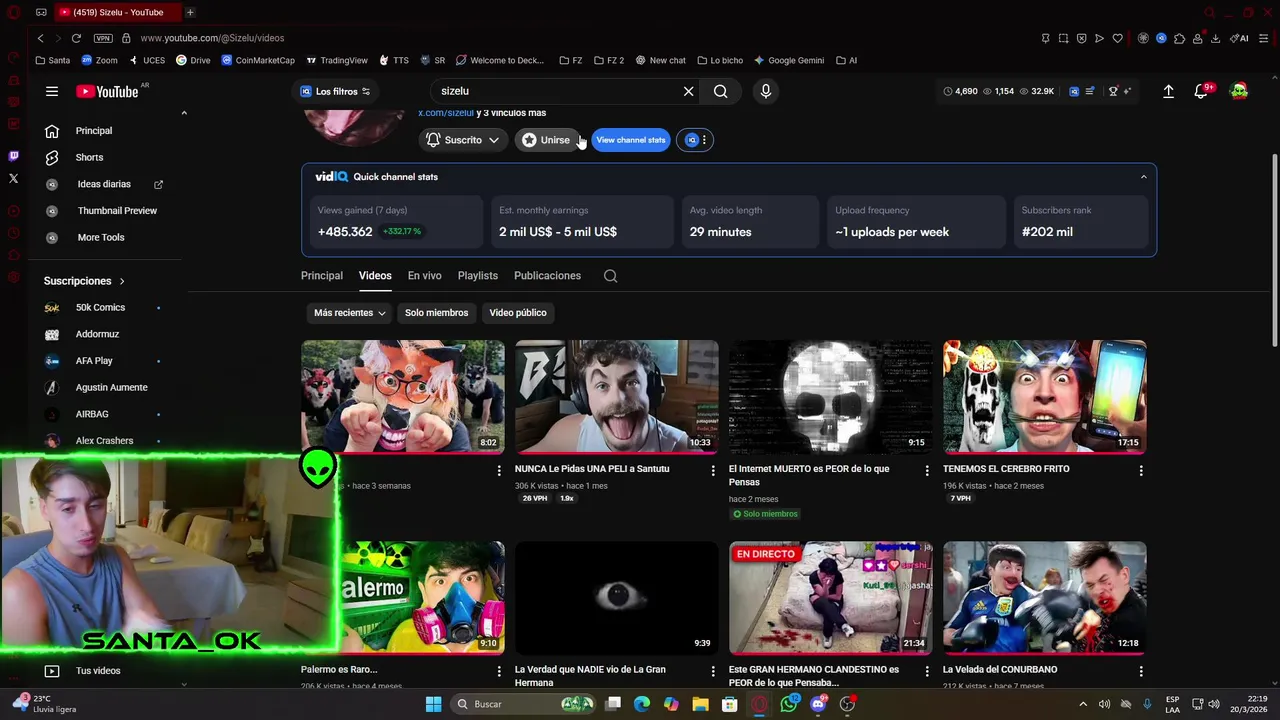Open 'Thumbnail Preview' in the sidebar

click(x=117, y=211)
